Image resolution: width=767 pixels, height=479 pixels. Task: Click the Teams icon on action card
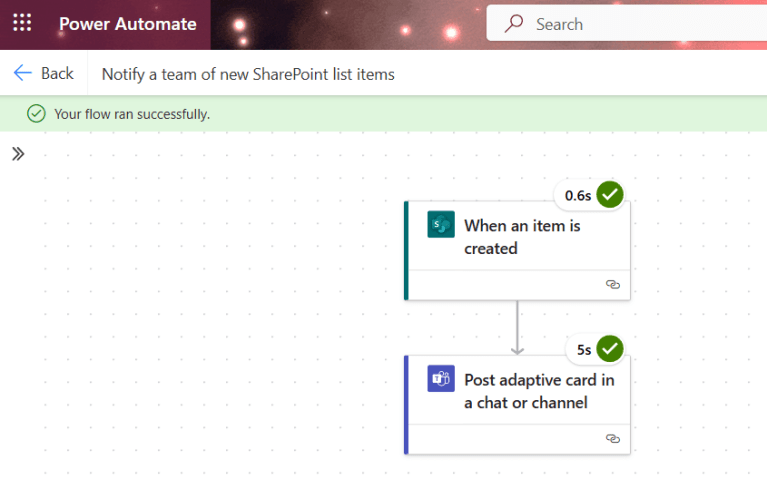(441, 378)
